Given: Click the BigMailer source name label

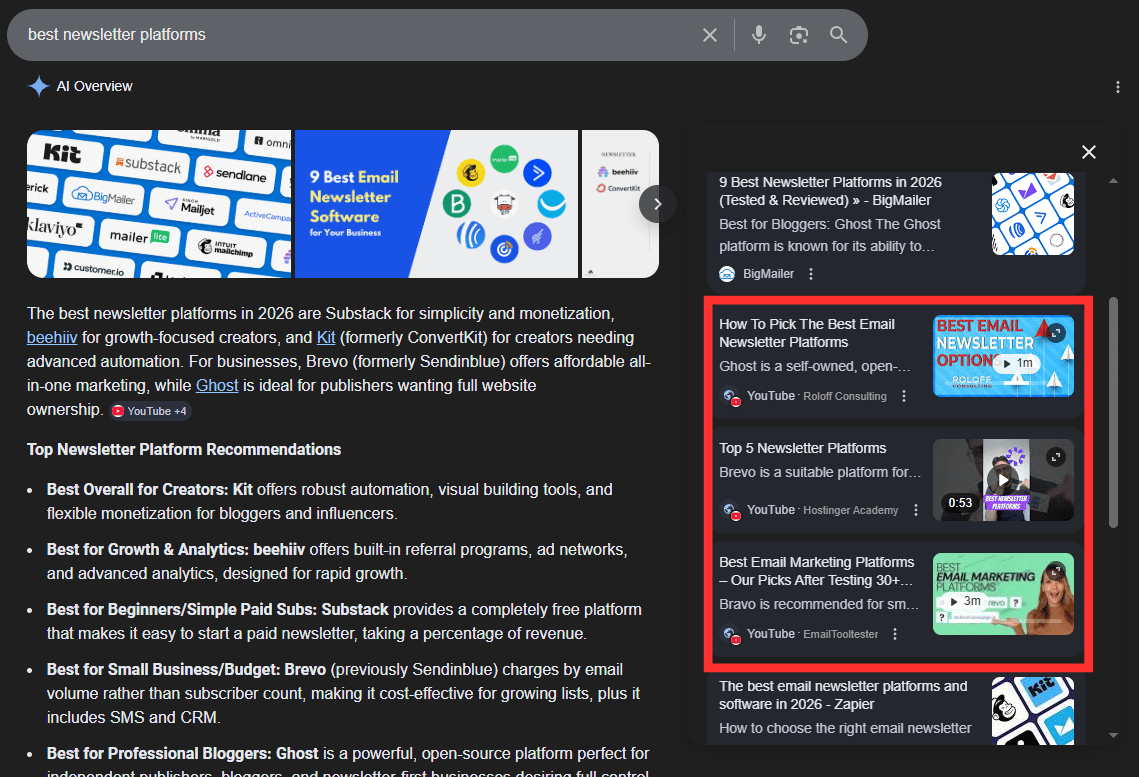Looking at the screenshot, I should [x=769, y=274].
